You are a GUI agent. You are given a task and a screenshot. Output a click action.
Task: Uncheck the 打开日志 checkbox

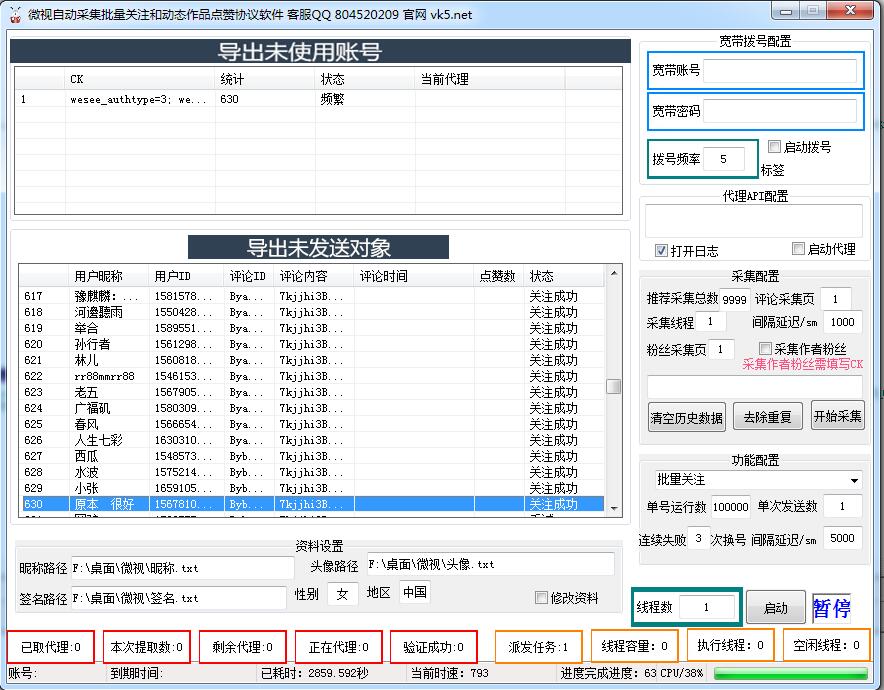(662, 250)
